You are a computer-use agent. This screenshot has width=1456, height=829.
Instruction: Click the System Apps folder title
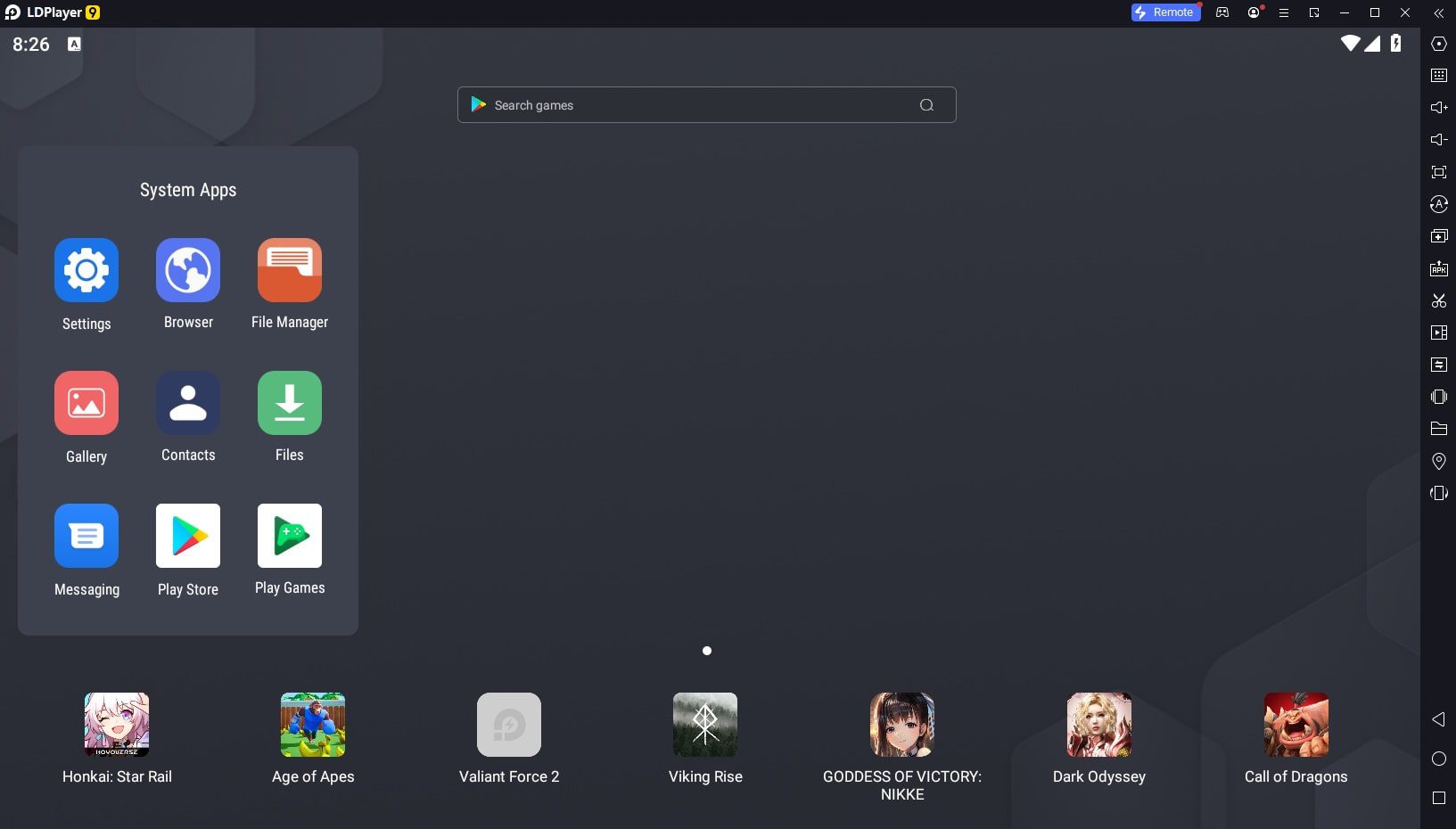pos(188,190)
